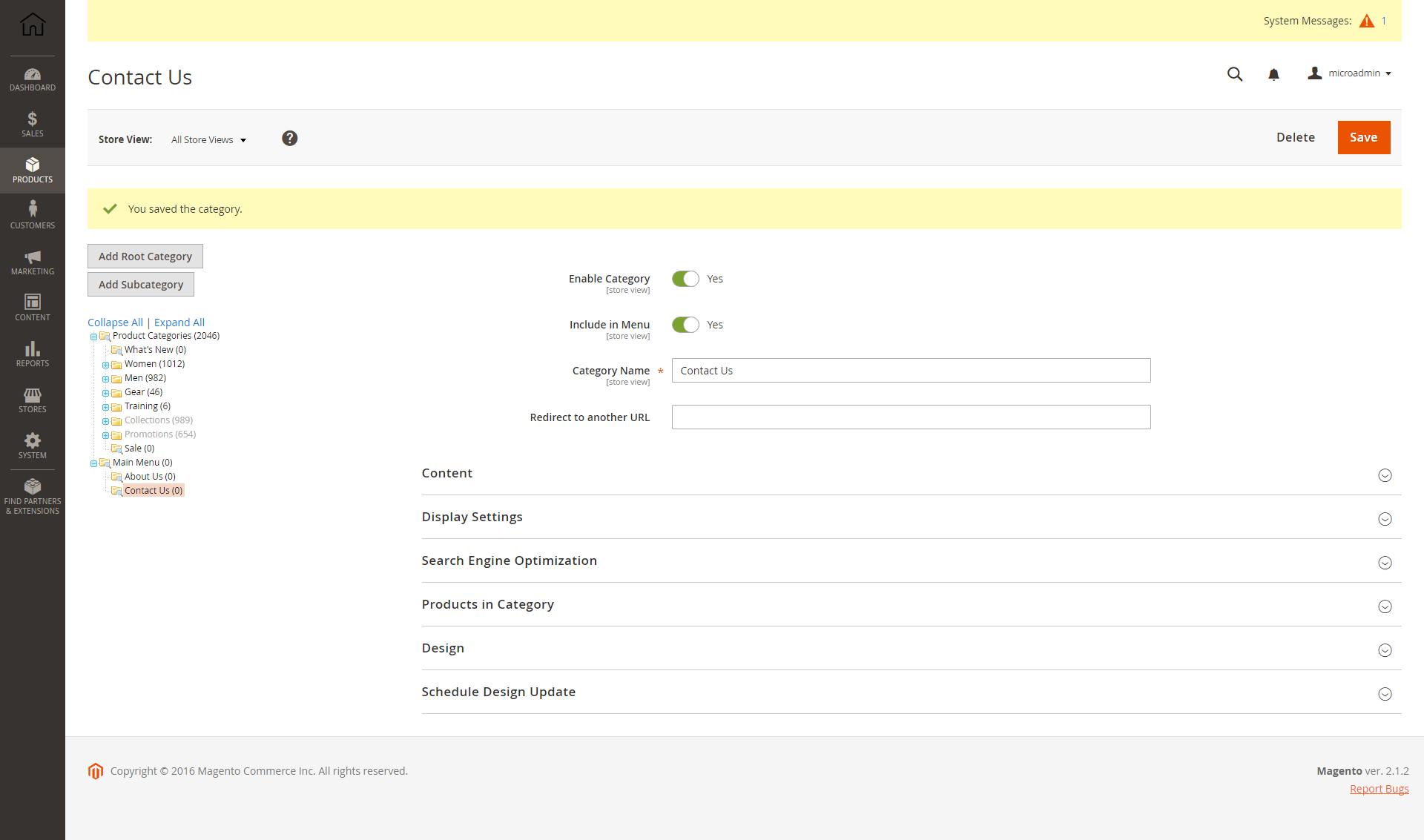The width and height of the screenshot is (1424, 840).
Task: Expand the Women category in the tree
Action: (105, 363)
